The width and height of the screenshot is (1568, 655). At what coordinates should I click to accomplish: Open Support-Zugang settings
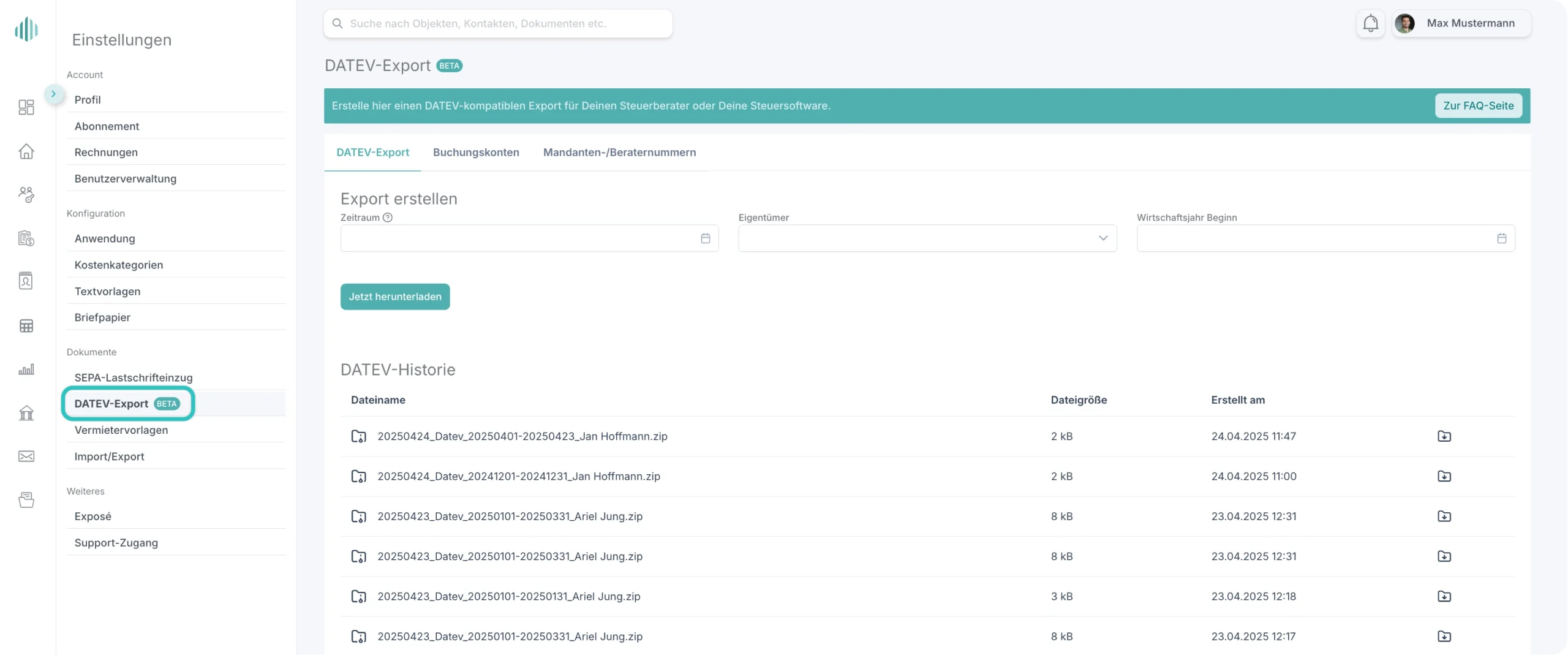click(176, 543)
